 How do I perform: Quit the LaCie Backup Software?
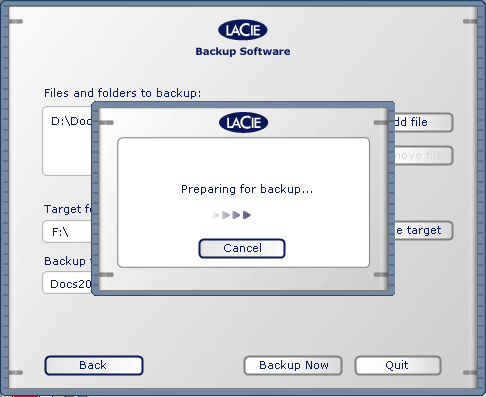coord(398,365)
